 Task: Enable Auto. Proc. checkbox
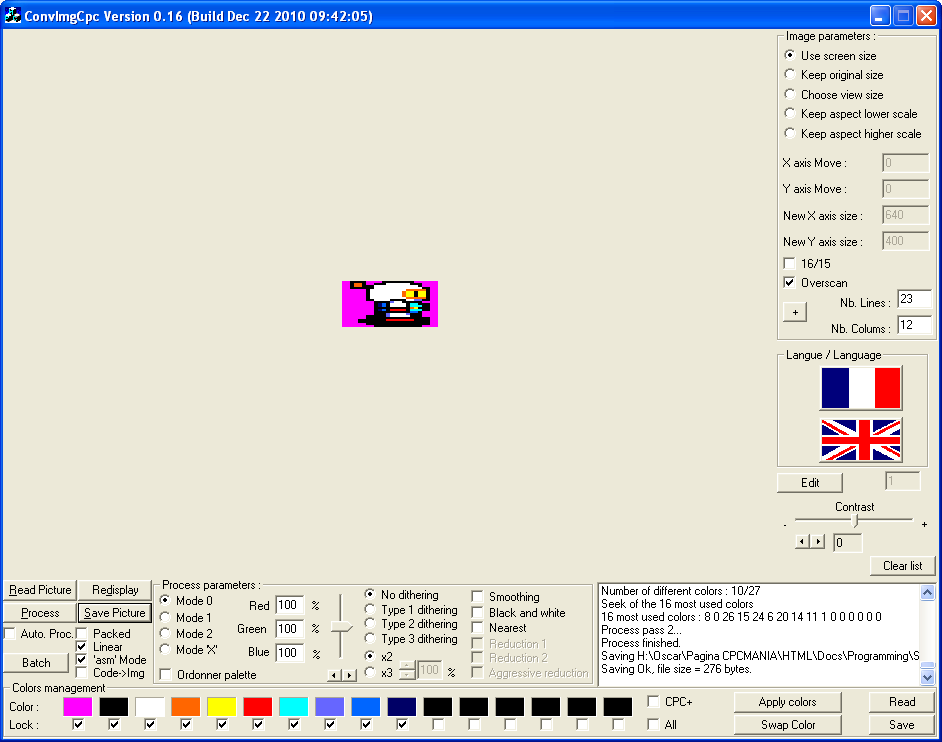[x=10, y=633]
